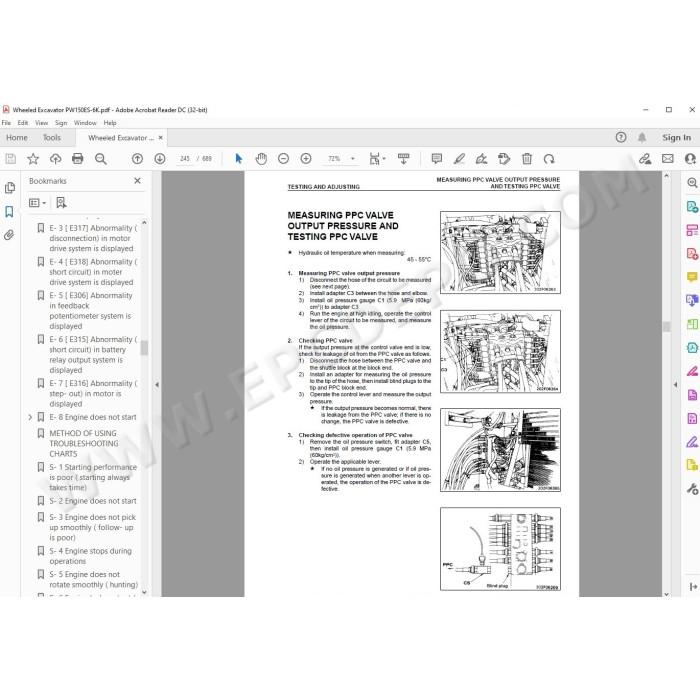
Task: Click the read mode keyboard icon
Action: coord(404,158)
